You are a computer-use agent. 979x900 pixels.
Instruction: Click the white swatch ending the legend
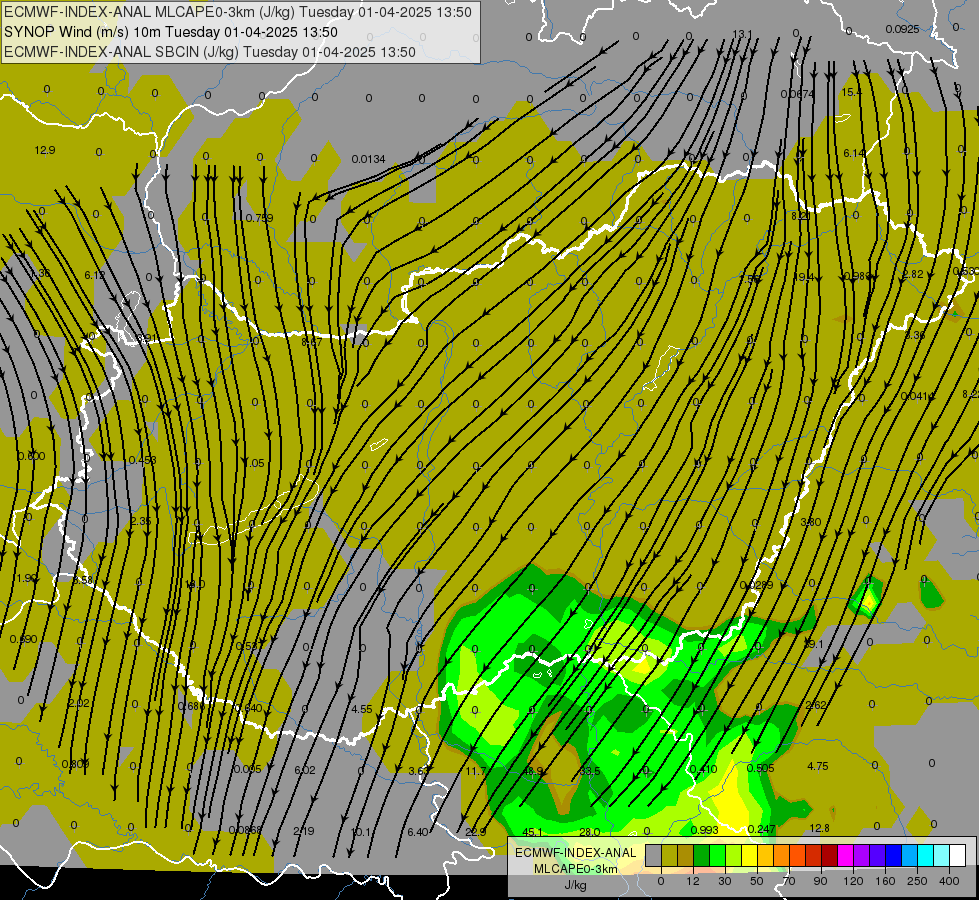[x=958, y=856]
